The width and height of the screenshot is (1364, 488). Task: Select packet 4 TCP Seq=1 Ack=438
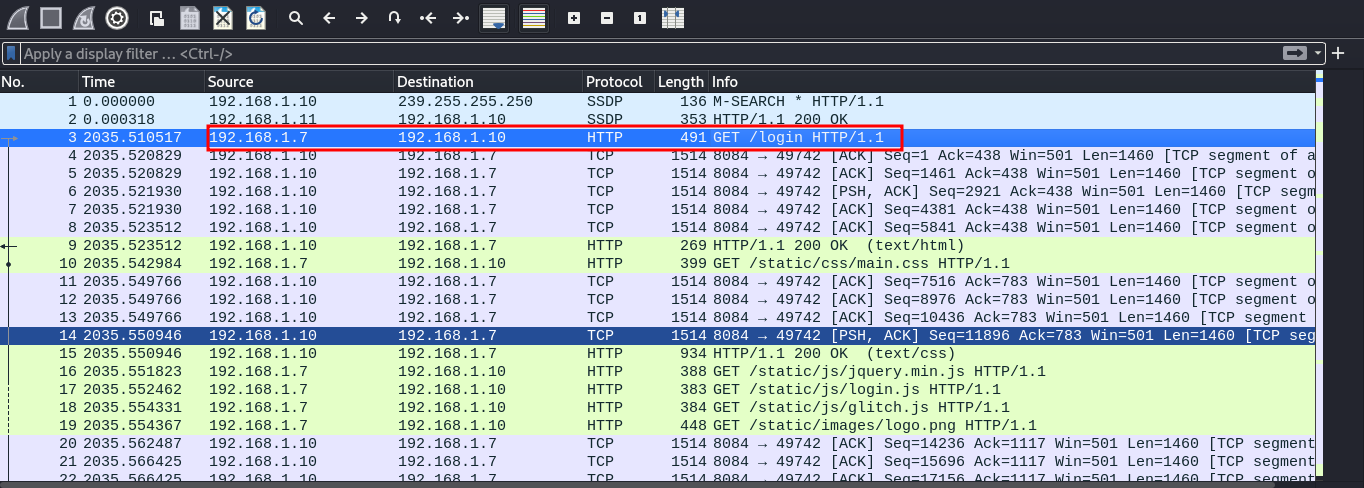[x=657, y=156]
